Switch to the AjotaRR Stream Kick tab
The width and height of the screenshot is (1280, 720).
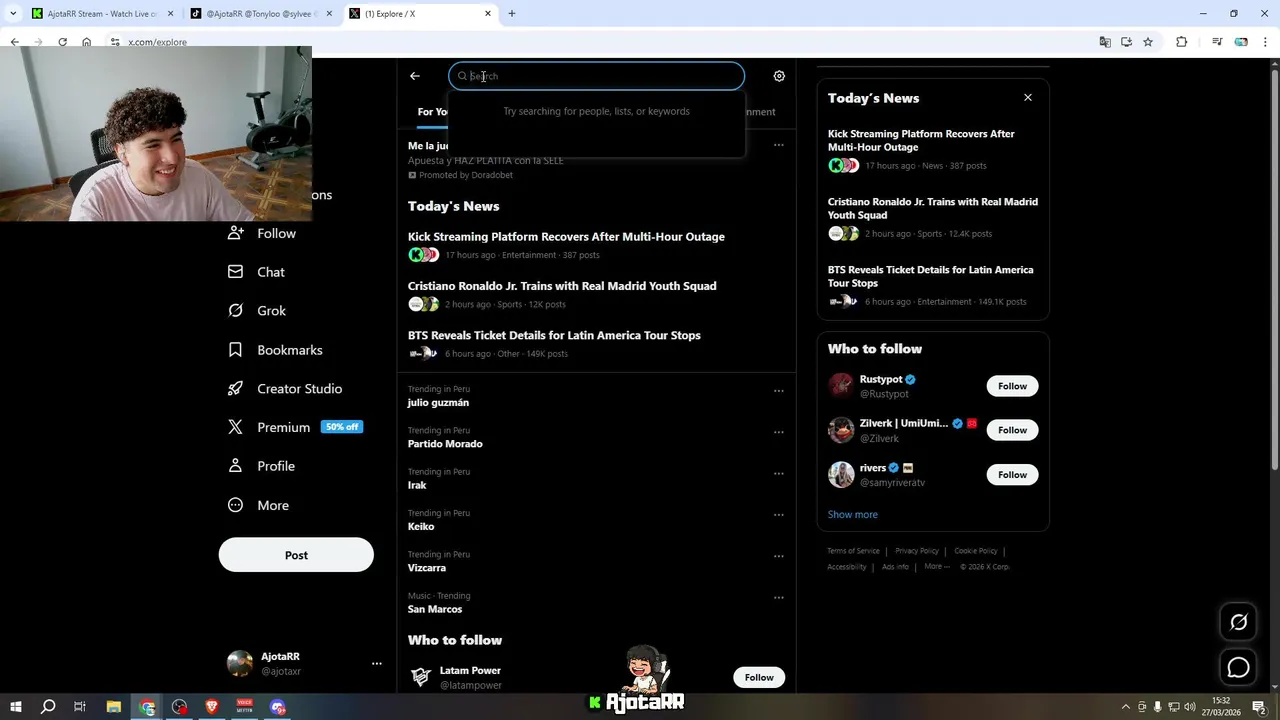coord(103,14)
